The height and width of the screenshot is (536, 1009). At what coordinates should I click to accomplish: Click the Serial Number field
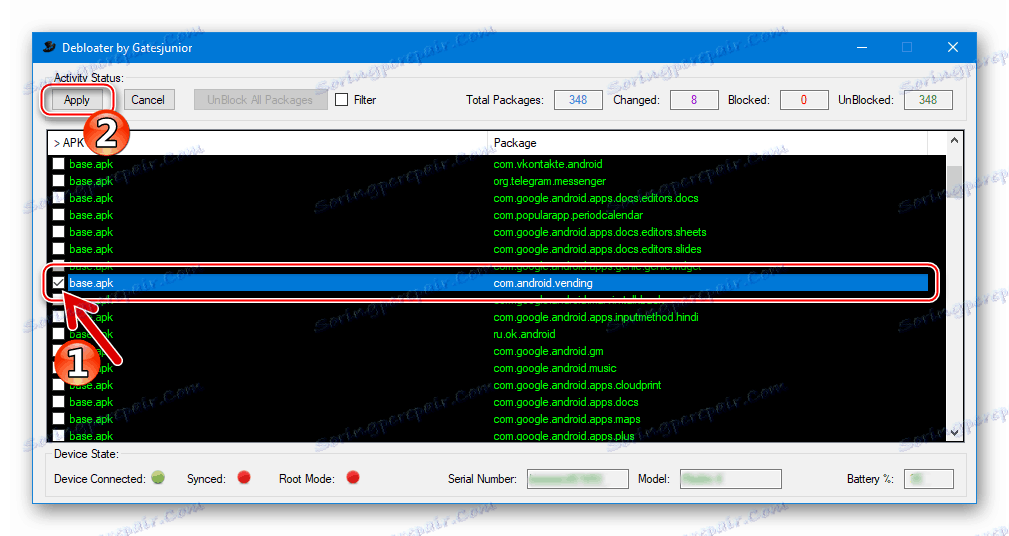click(x=577, y=479)
